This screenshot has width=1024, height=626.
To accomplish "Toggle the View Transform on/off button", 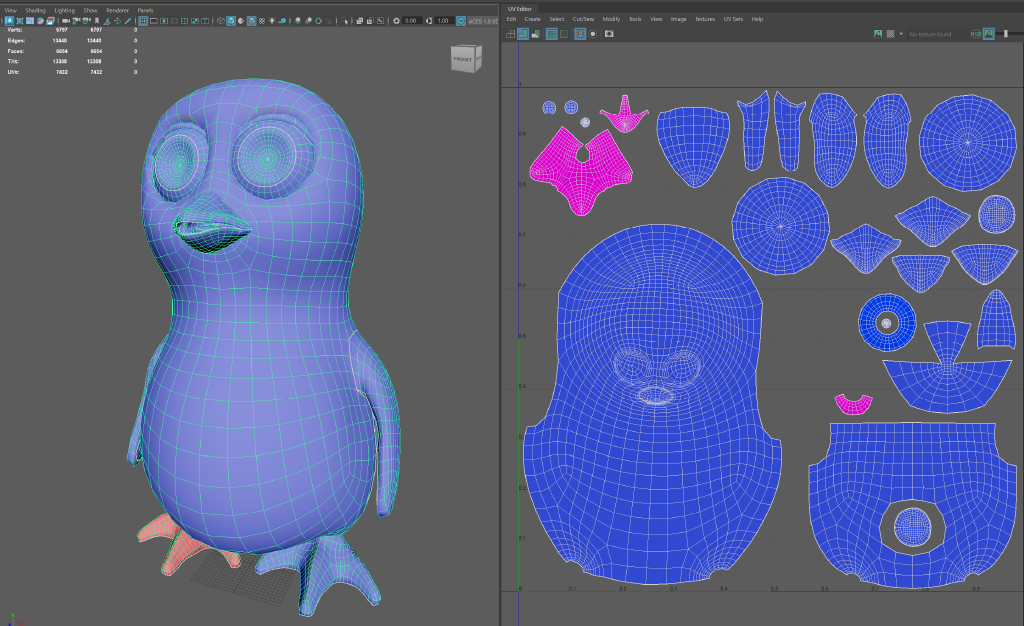I will 461,21.
